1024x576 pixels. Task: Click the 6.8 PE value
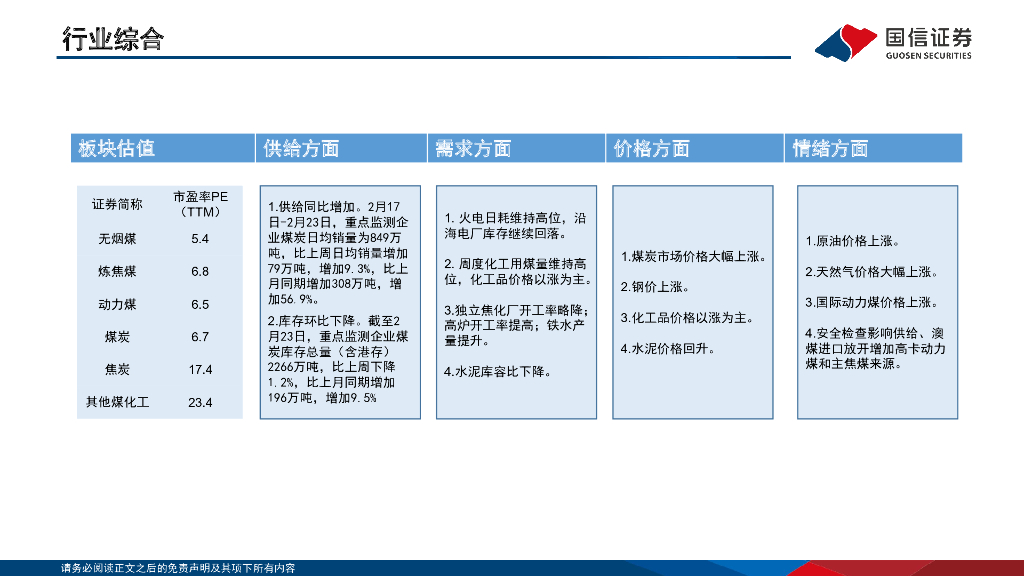click(x=200, y=272)
